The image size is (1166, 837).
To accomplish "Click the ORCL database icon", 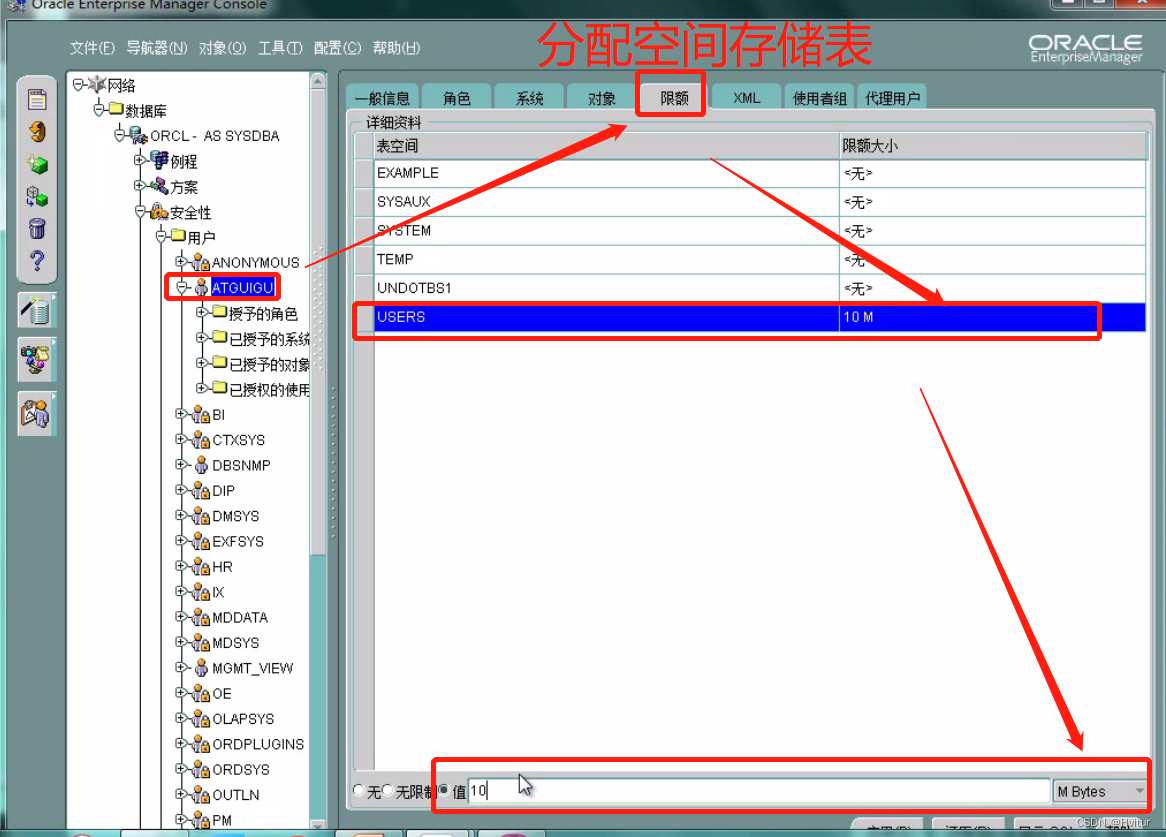I will point(138,135).
